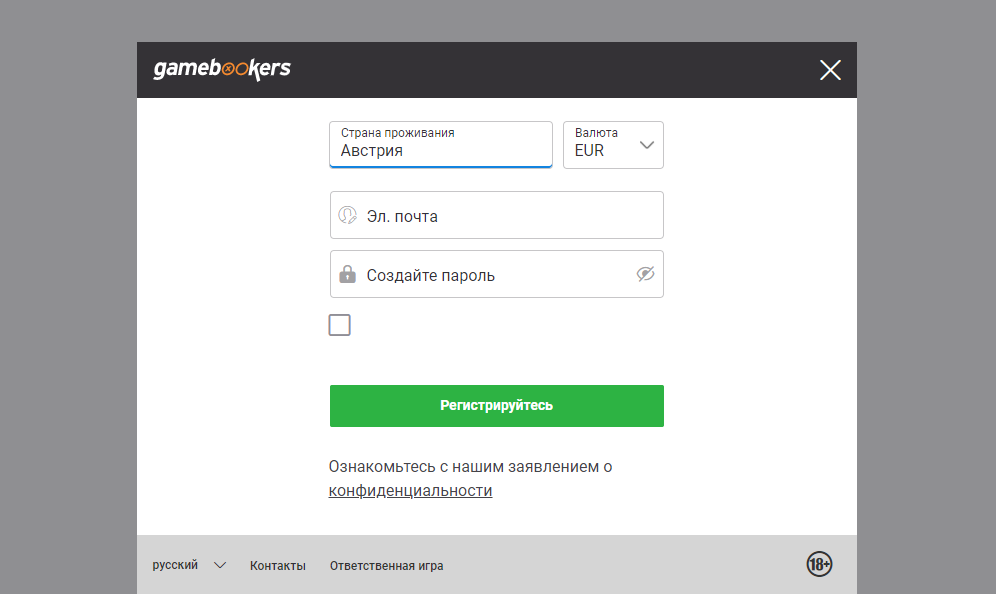The height and width of the screenshot is (594, 996).
Task: Open the конфиденциальности privacy link
Action: coord(410,491)
